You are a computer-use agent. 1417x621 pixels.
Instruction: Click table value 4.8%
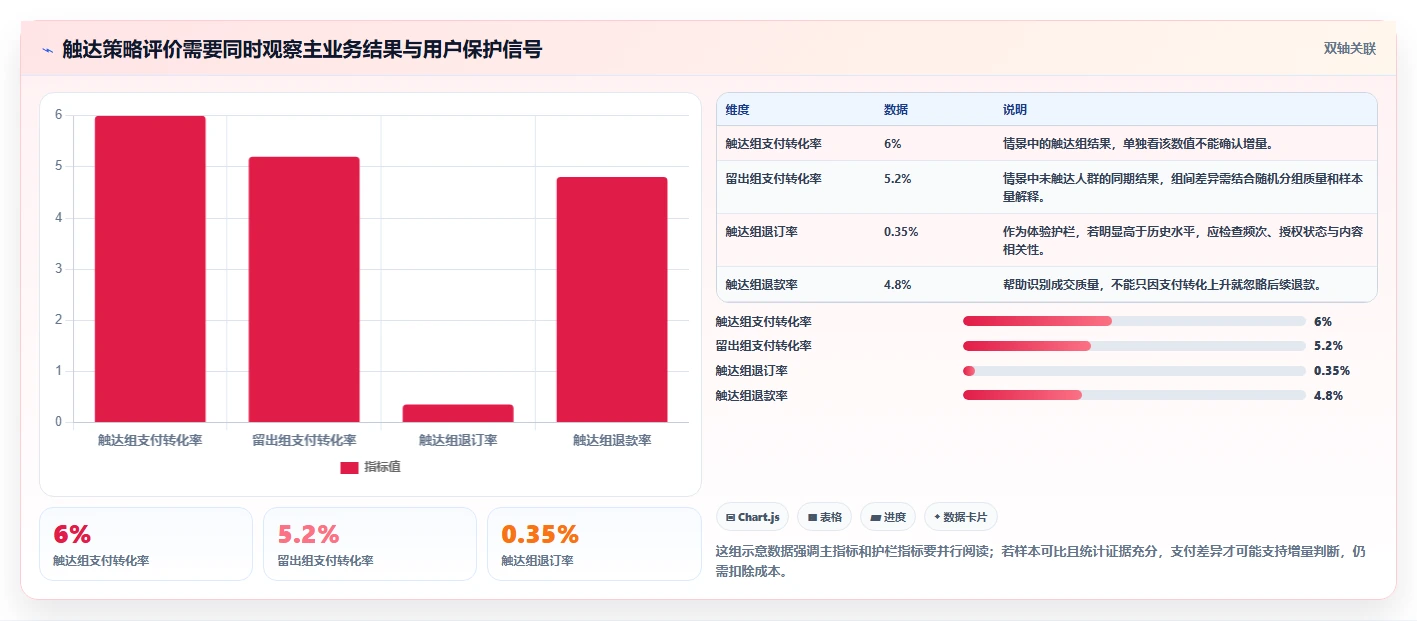898,285
